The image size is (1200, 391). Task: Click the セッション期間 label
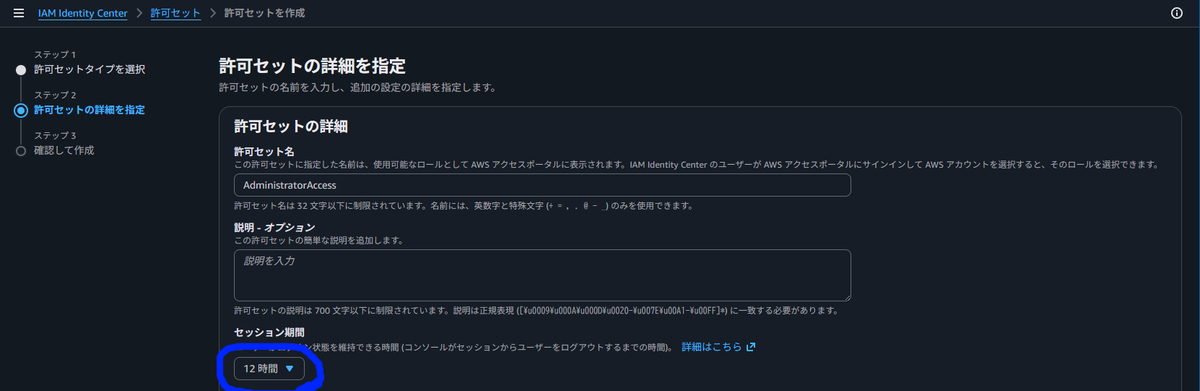click(x=269, y=331)
